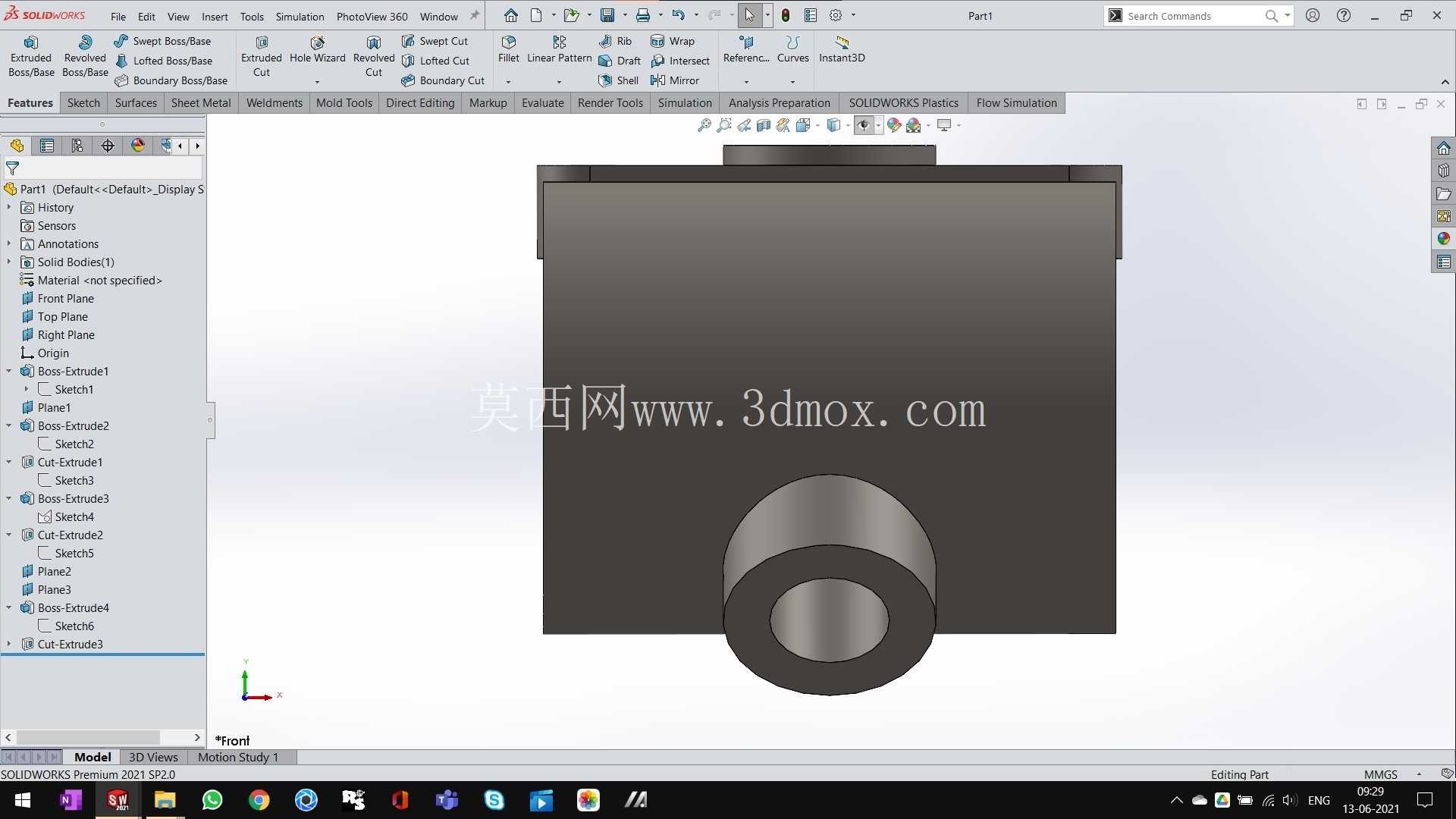
Task: Open the DimXpertManager tab icon
Action: [108, 146]
